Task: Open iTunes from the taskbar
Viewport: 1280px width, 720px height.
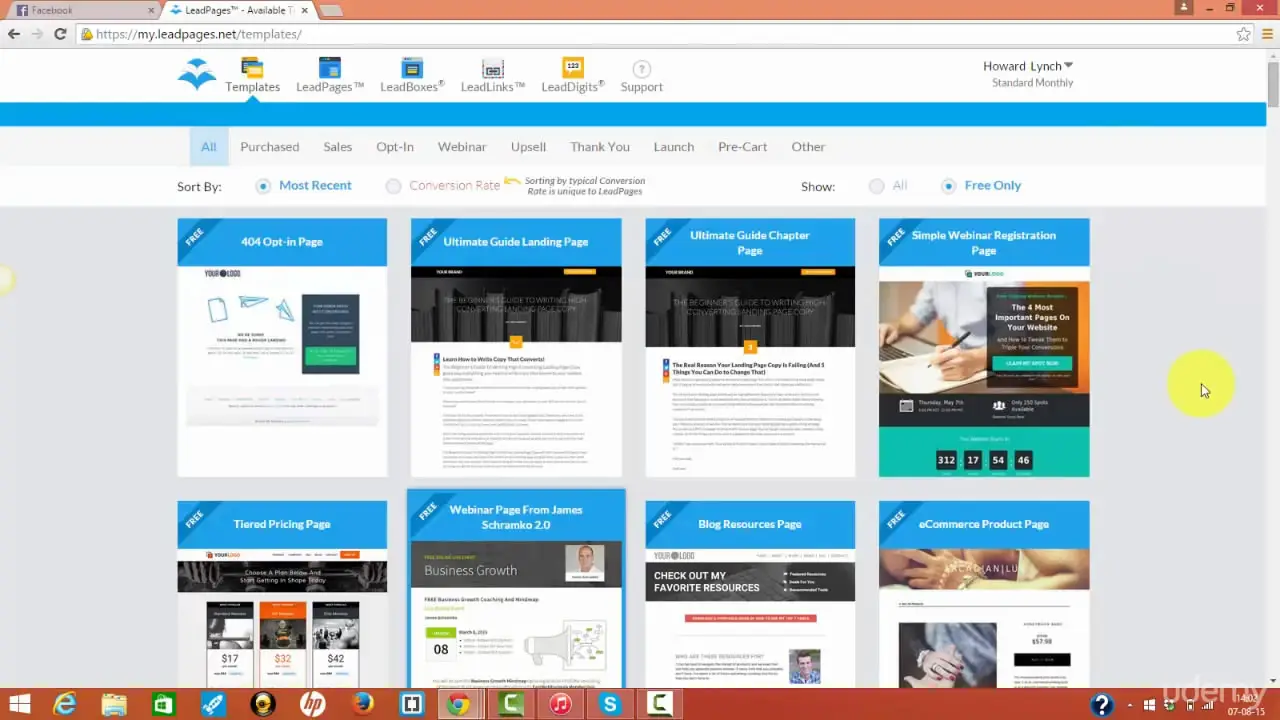Action: coord(560,704)
